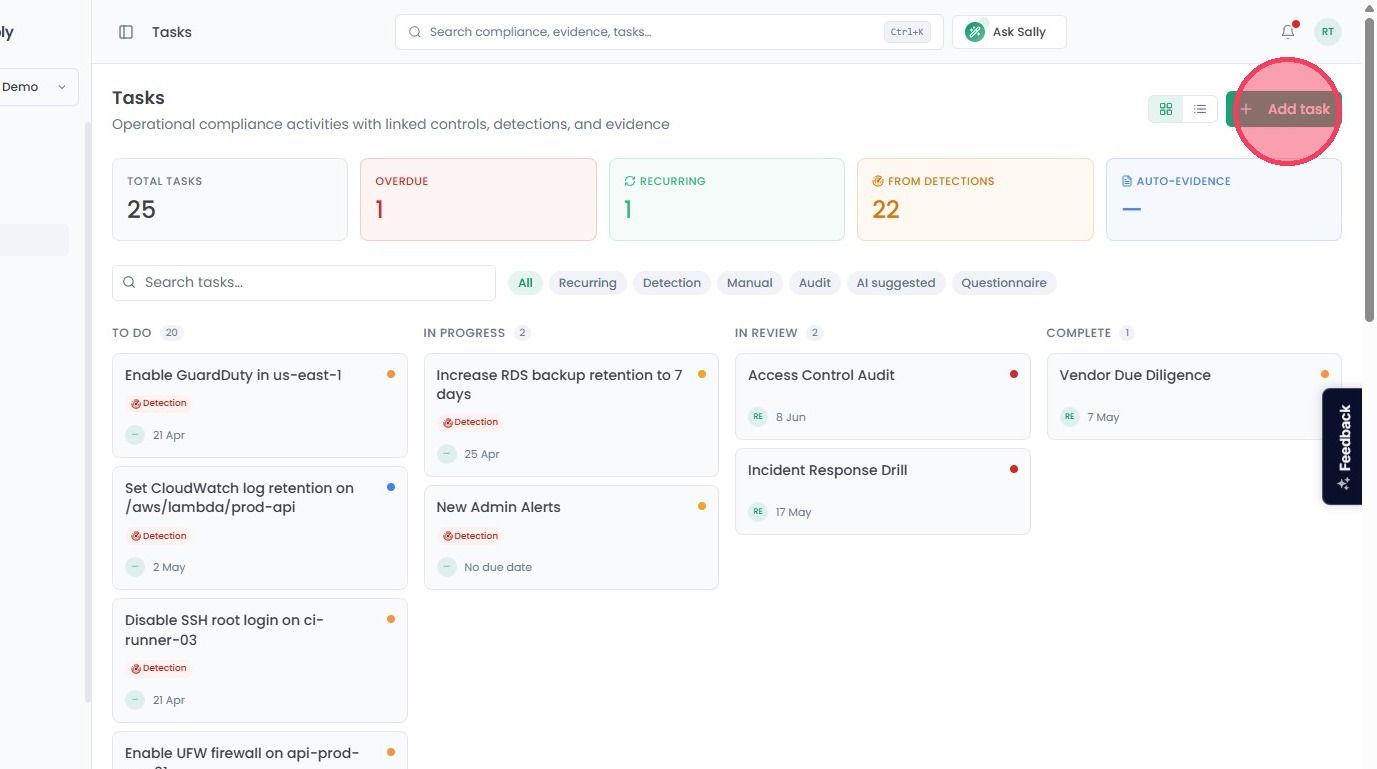Click the Detection badge on Enable GuardDuty card
Viewport: 1377px width, 769px height.
pos(158,403)
